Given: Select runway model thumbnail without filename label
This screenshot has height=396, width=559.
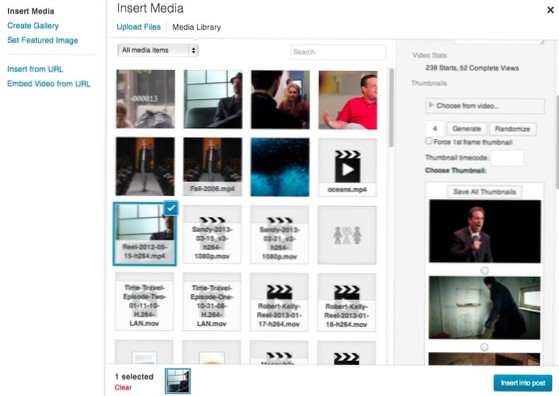Looking at the screenshot, I should point(145,166).
